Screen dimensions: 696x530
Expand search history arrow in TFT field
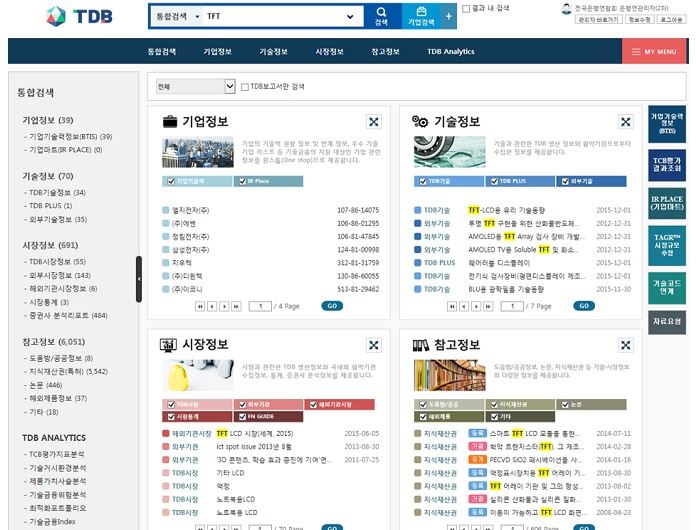point(350,17)
